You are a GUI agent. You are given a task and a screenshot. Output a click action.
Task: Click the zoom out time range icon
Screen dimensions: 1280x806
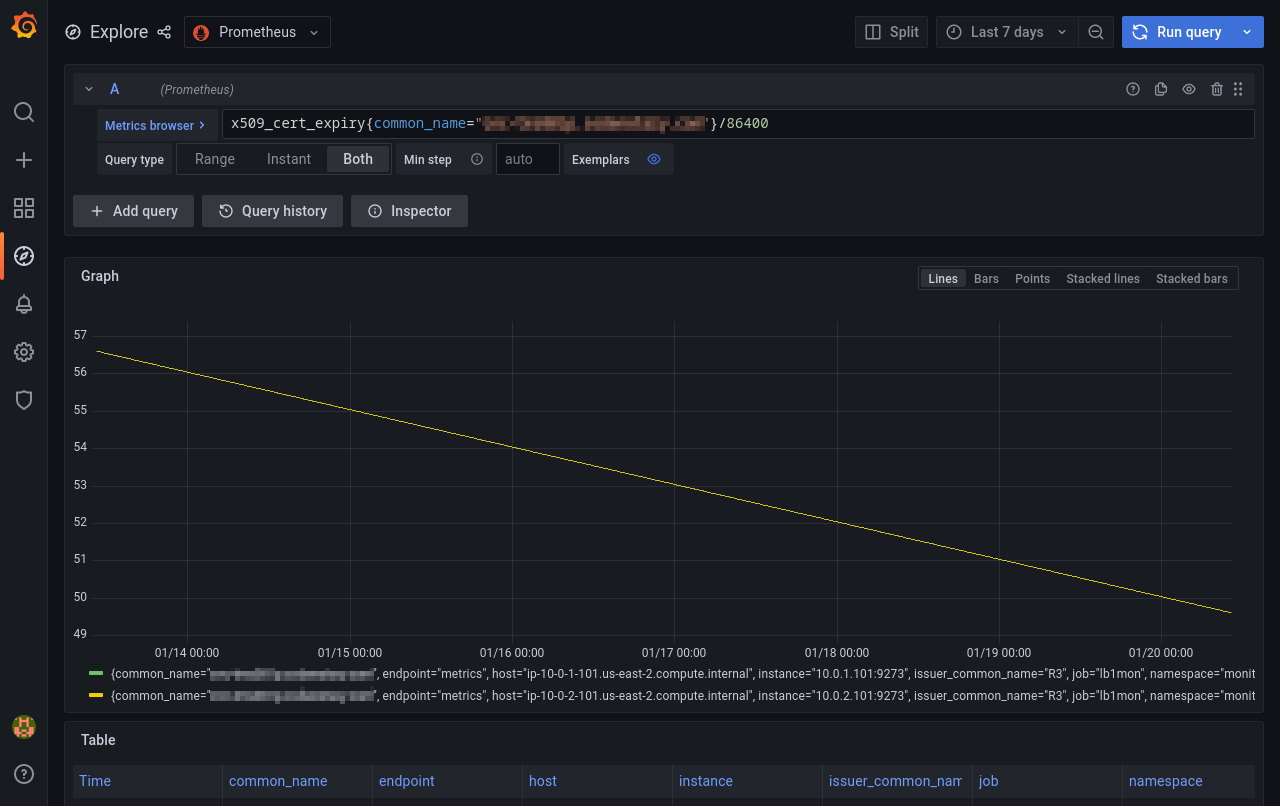[x=1095, y=32]
